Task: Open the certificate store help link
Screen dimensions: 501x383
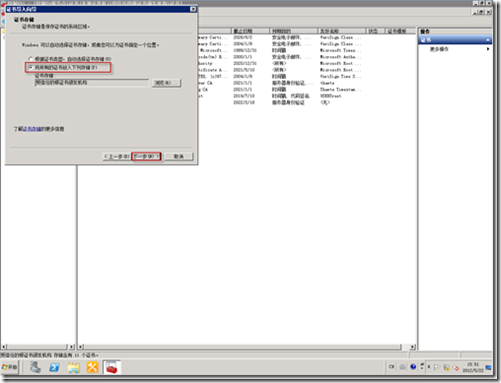Action: pyautogui.click(x=32, y=129)
